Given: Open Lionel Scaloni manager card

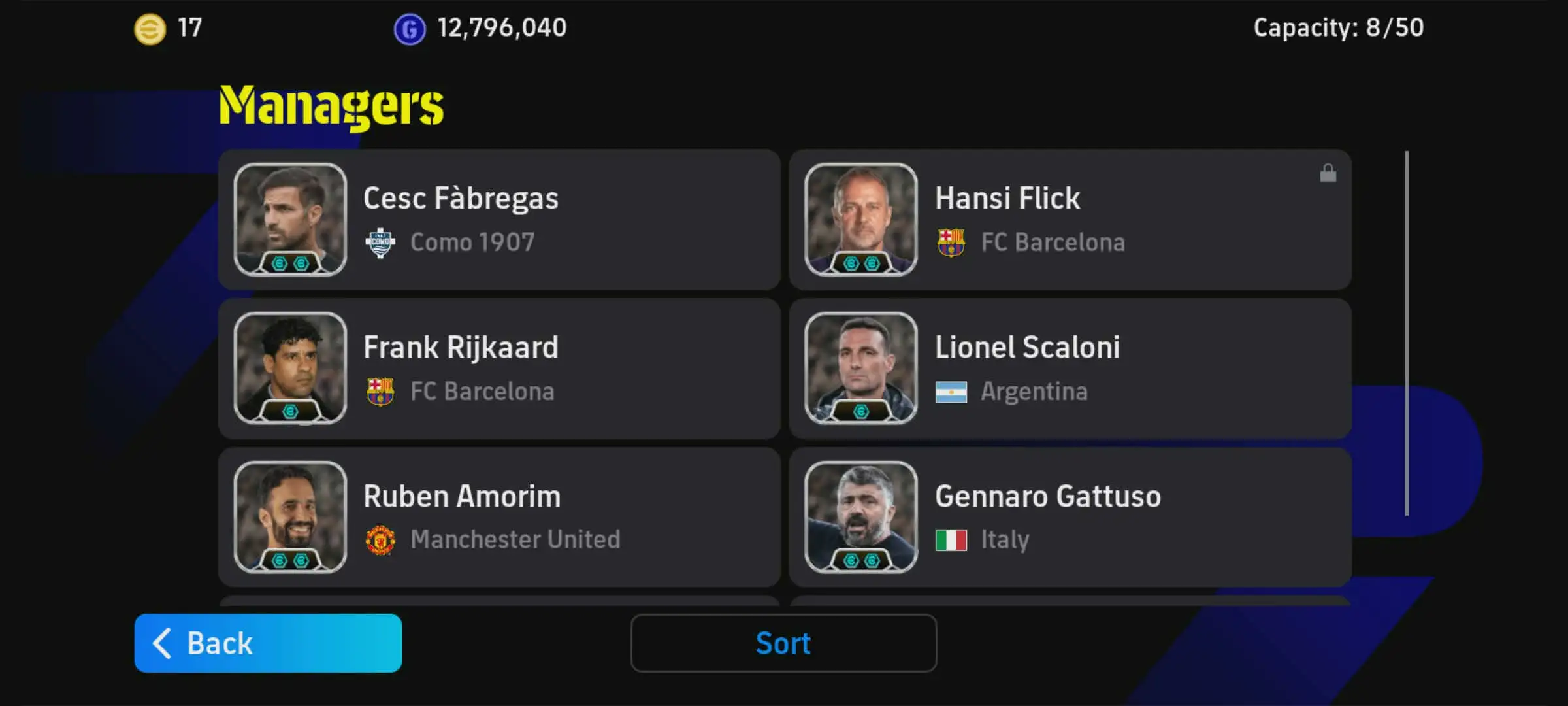Looking at the screenshot, I should click(x=1070, y=368).
